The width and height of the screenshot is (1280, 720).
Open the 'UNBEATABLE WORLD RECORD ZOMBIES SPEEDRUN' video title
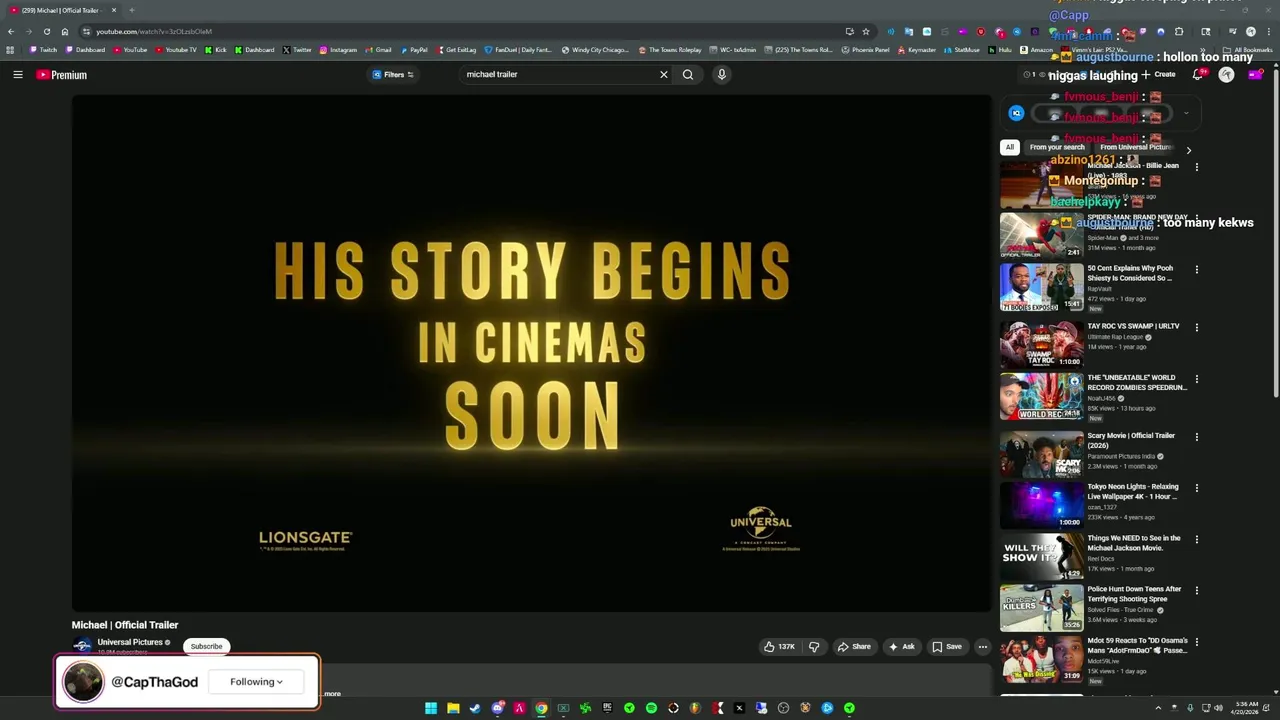1137,383
